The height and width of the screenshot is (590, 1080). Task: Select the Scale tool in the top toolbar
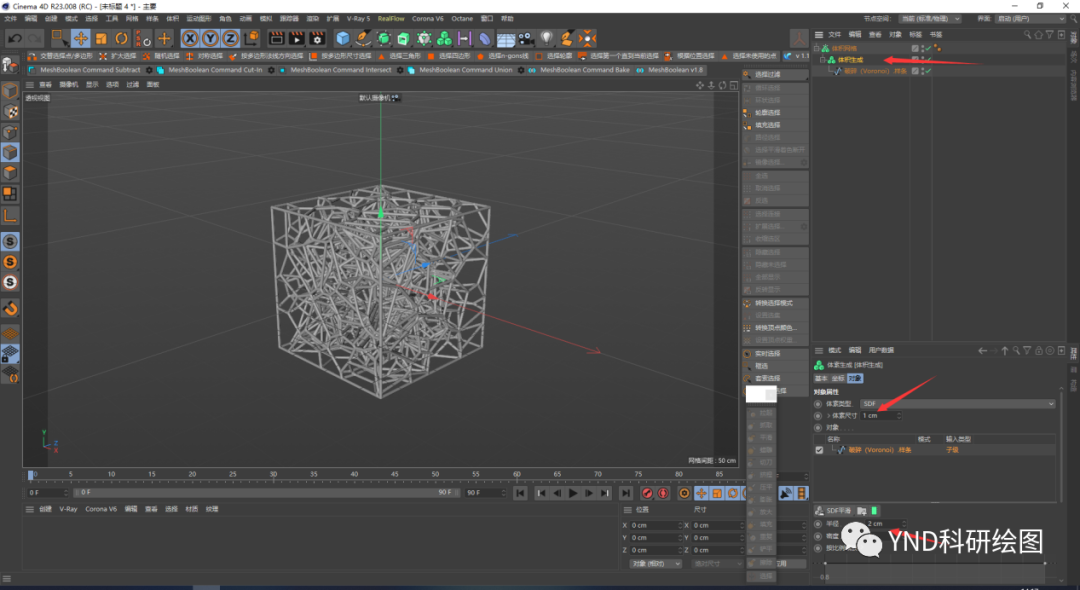101,39
